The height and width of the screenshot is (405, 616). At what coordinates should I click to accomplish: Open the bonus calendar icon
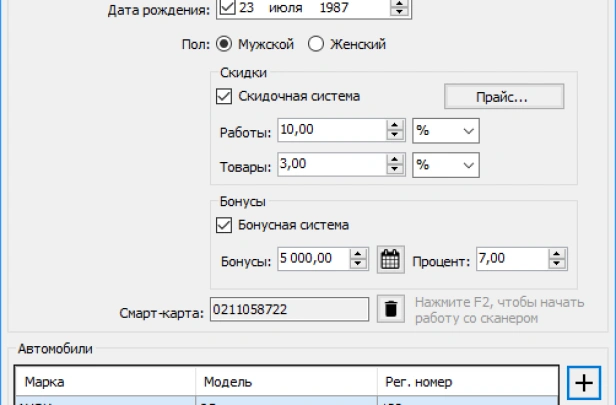coord(390,260)
